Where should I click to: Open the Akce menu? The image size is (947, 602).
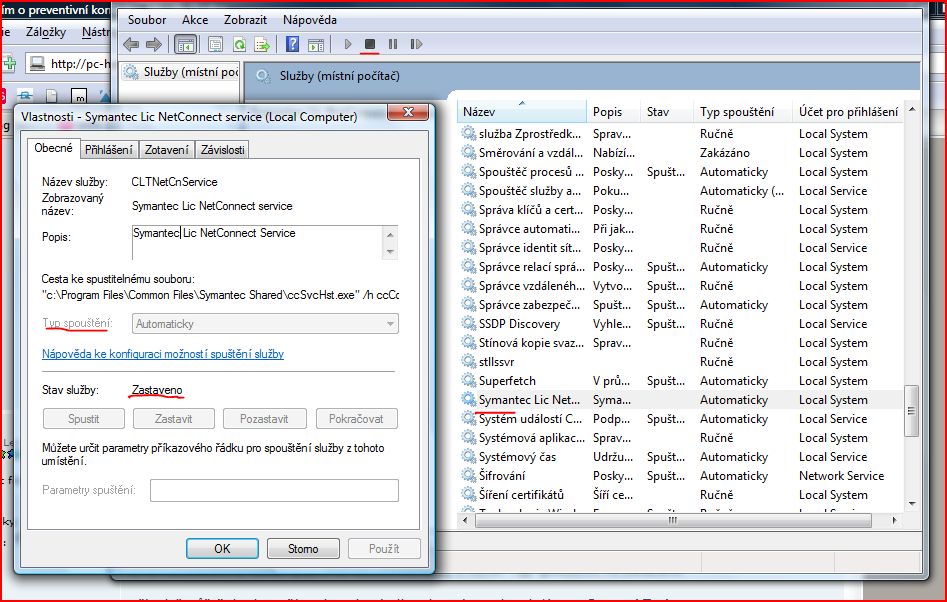[x=195, y=19]
